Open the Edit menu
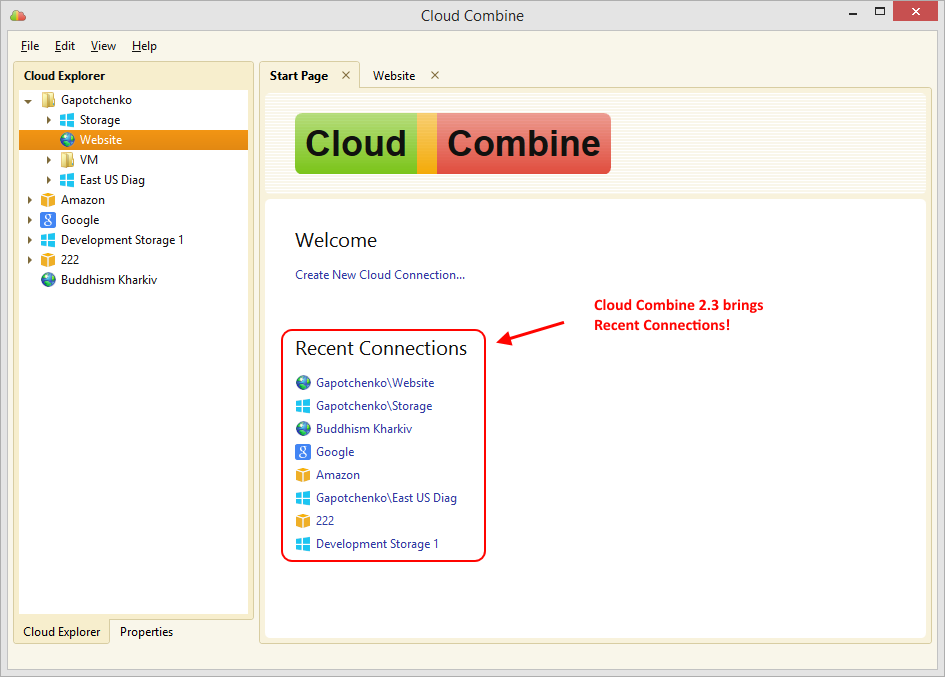 tap(64, 46)
